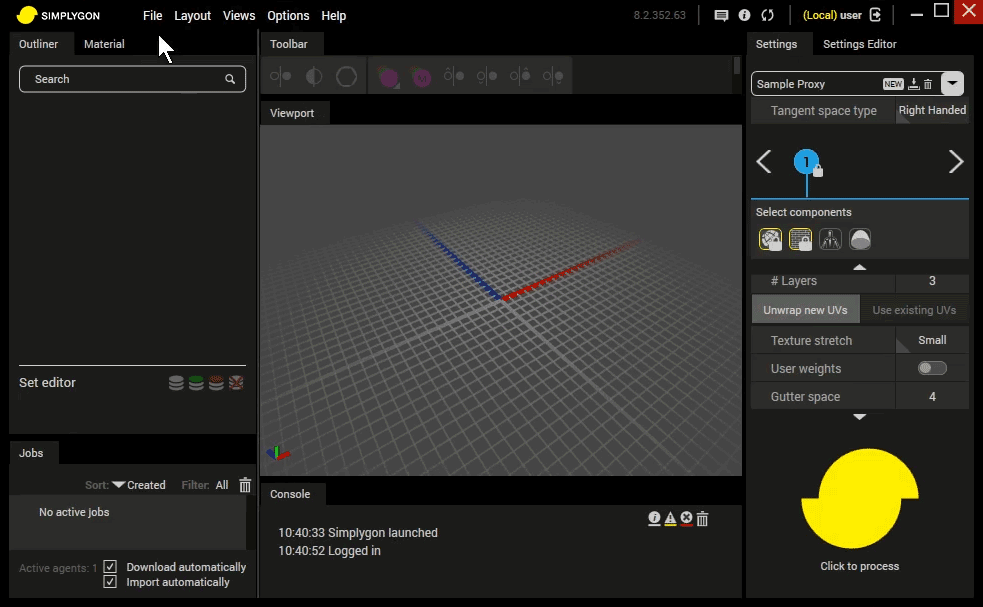Click the logout icon beside (Local) user

[876, 15]
